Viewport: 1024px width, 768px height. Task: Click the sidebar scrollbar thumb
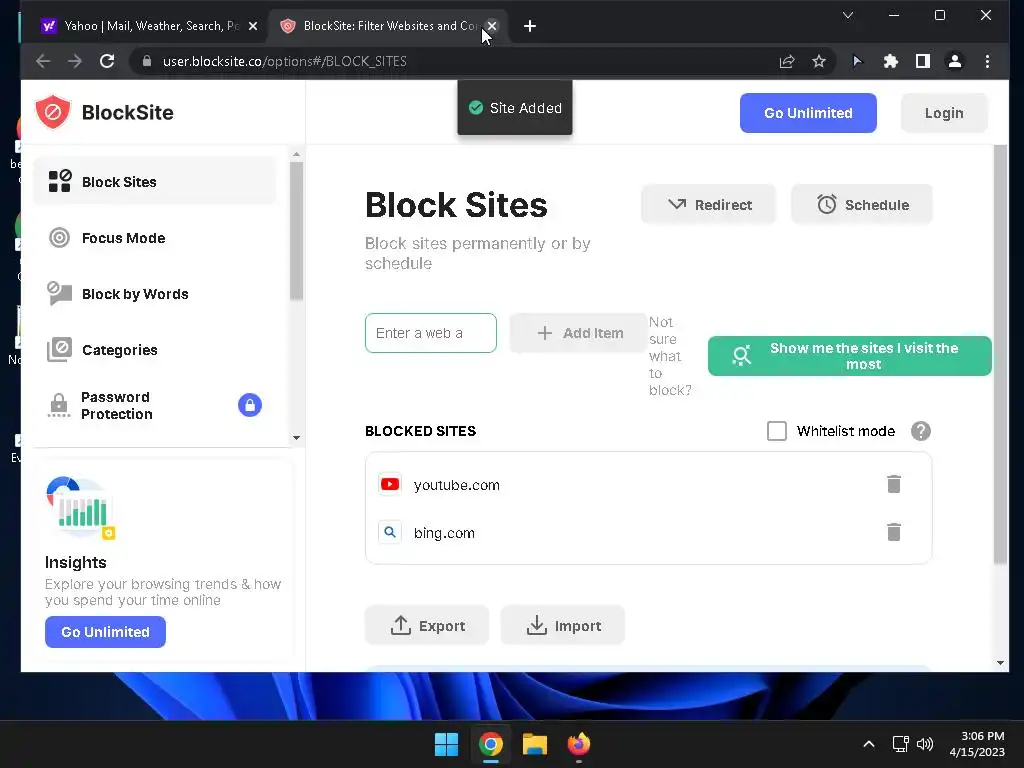click(296, 231)
